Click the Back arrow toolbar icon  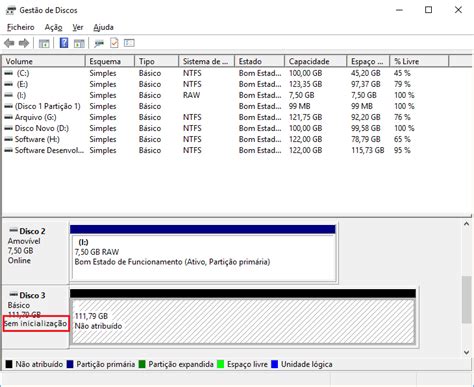point(9,43)
